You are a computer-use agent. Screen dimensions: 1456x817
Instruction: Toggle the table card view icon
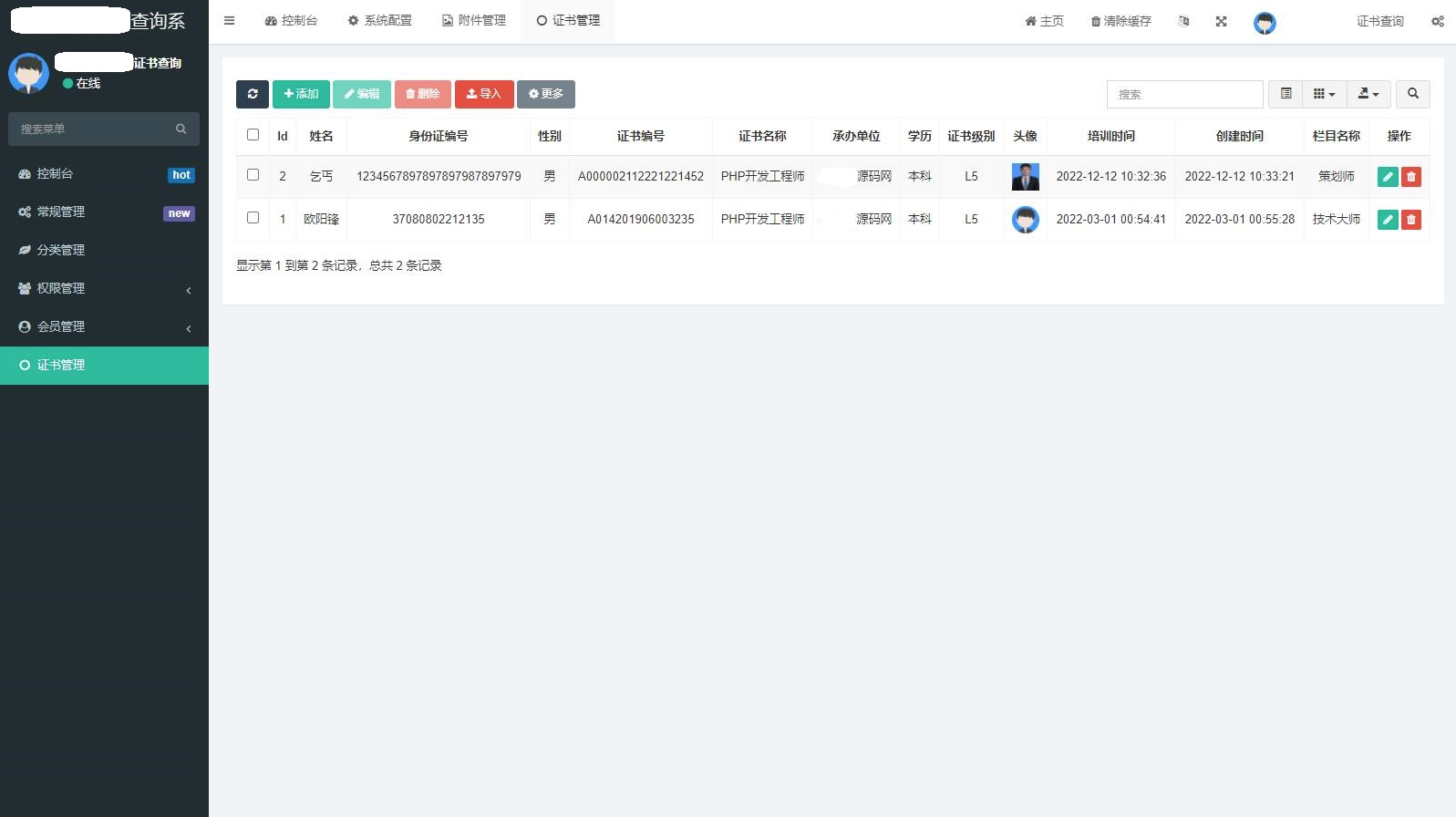(1286, 94)
